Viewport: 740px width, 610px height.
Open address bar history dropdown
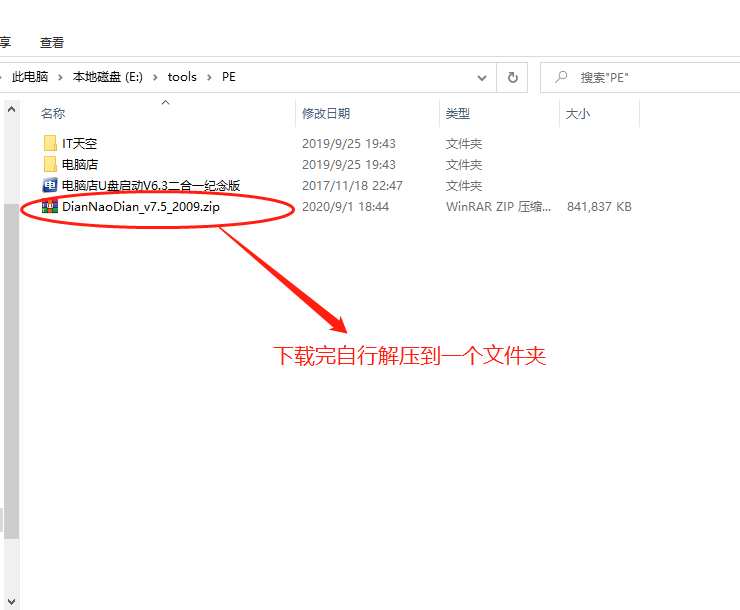point(482,78)
